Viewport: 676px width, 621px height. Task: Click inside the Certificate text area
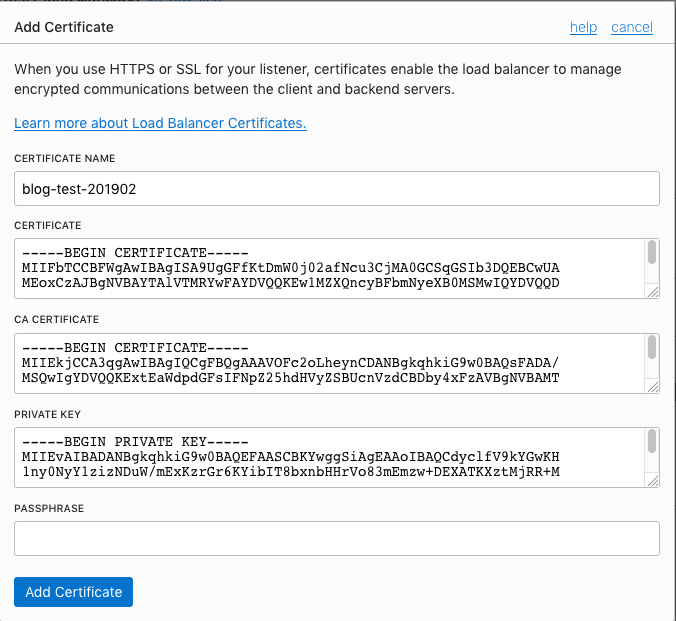pos(330,268)
